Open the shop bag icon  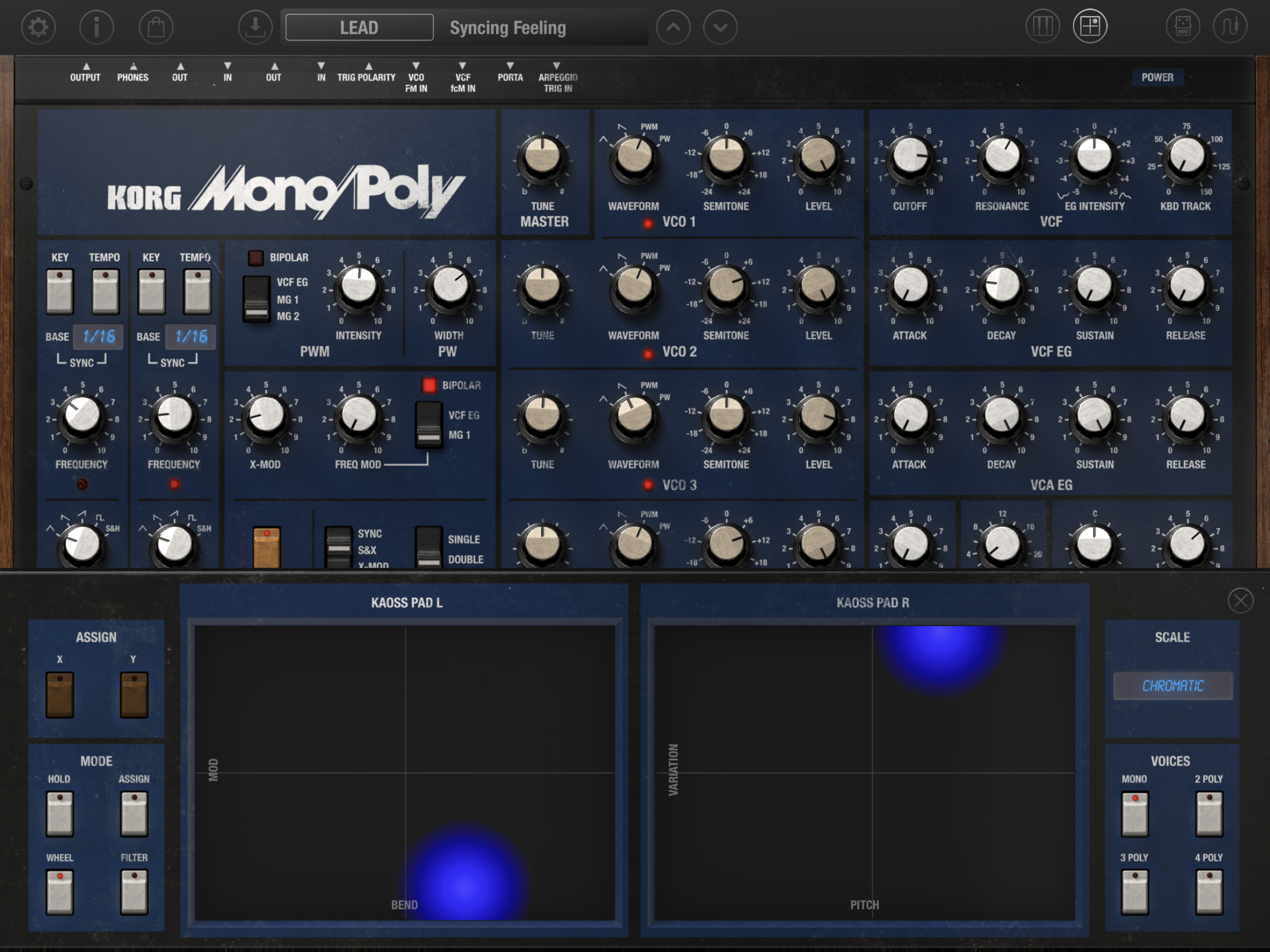(x=156, y=27)
